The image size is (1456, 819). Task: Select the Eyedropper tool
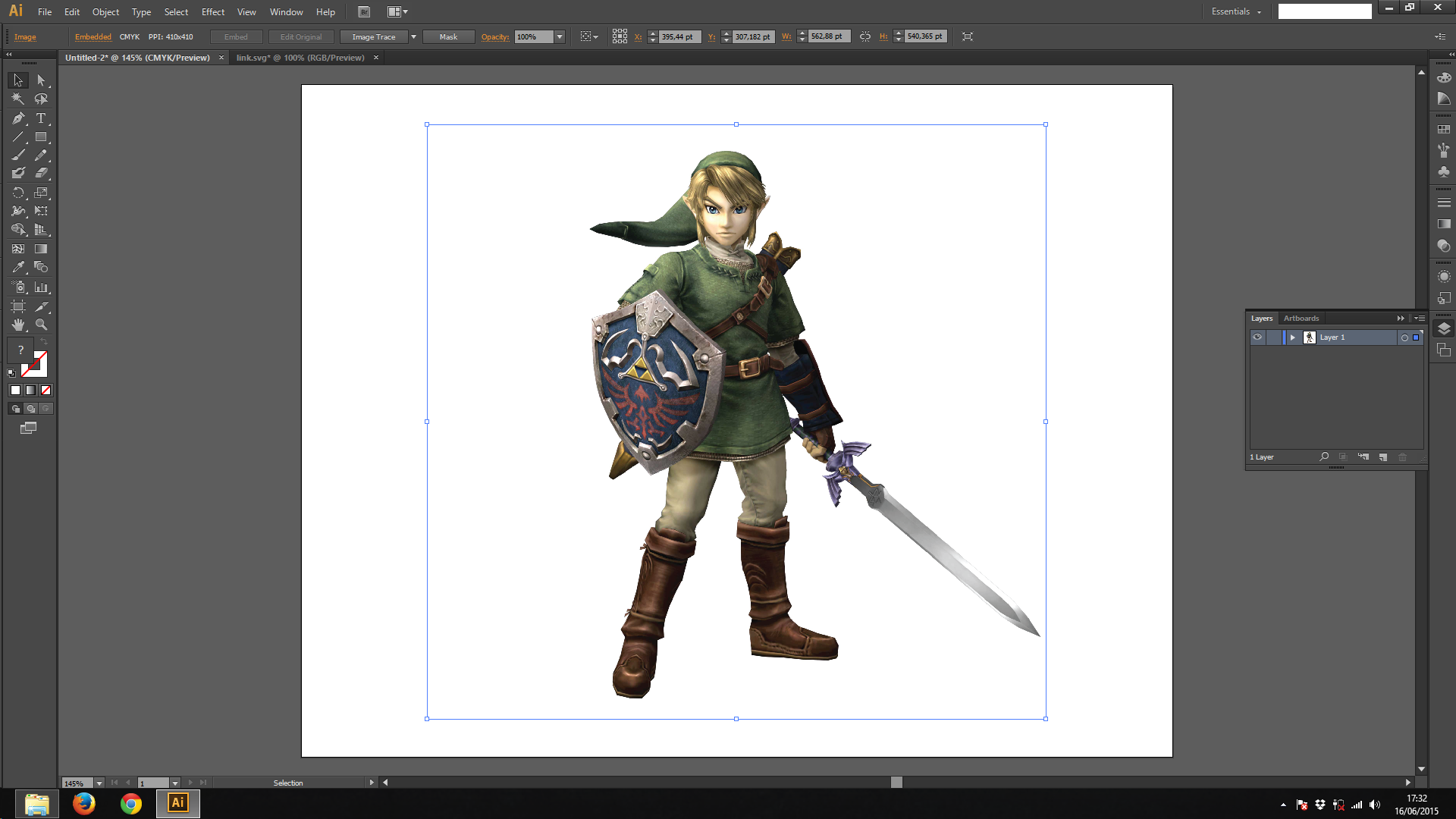click(18, 267)
